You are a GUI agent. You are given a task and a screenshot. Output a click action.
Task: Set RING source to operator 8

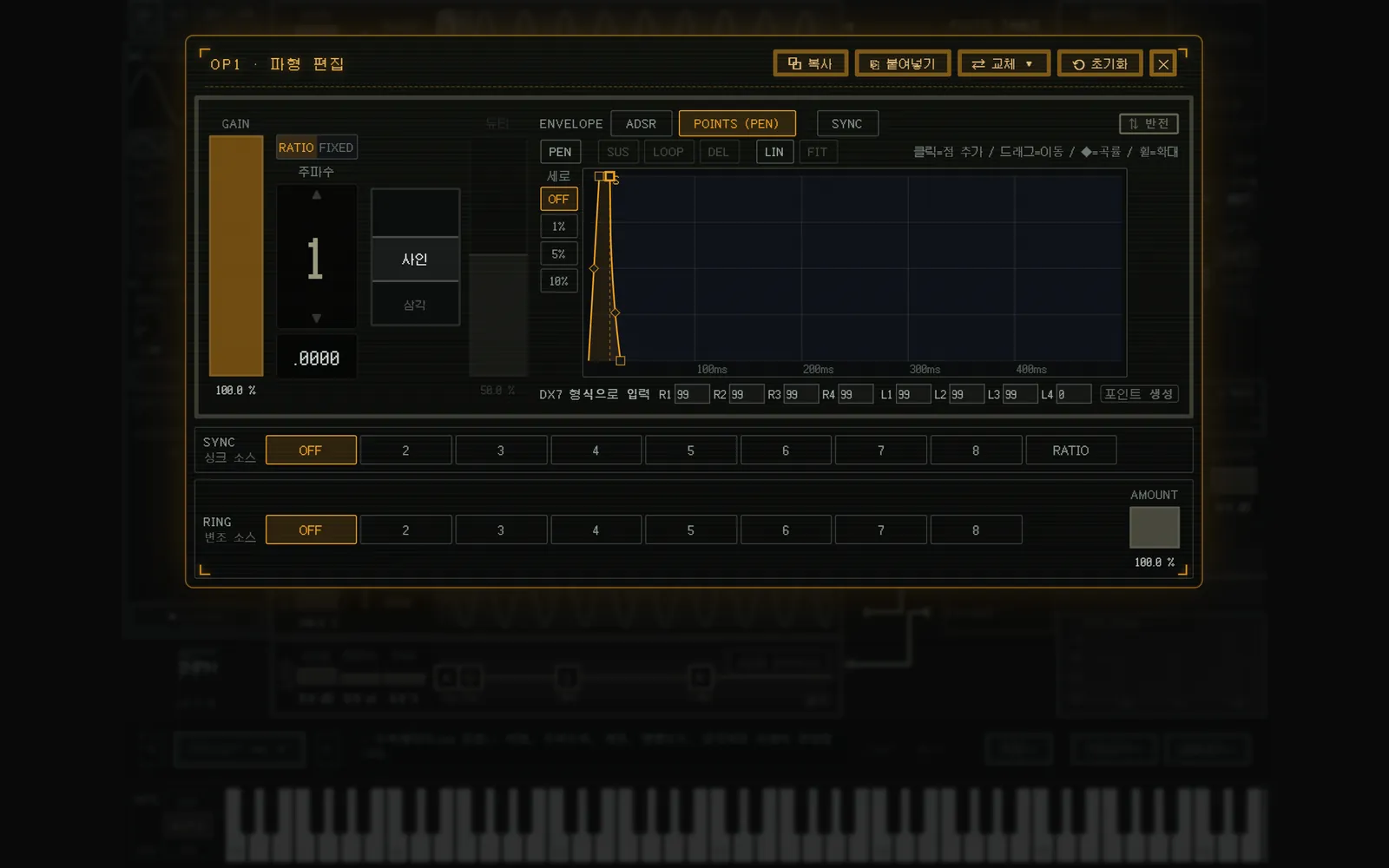[976, 529]
